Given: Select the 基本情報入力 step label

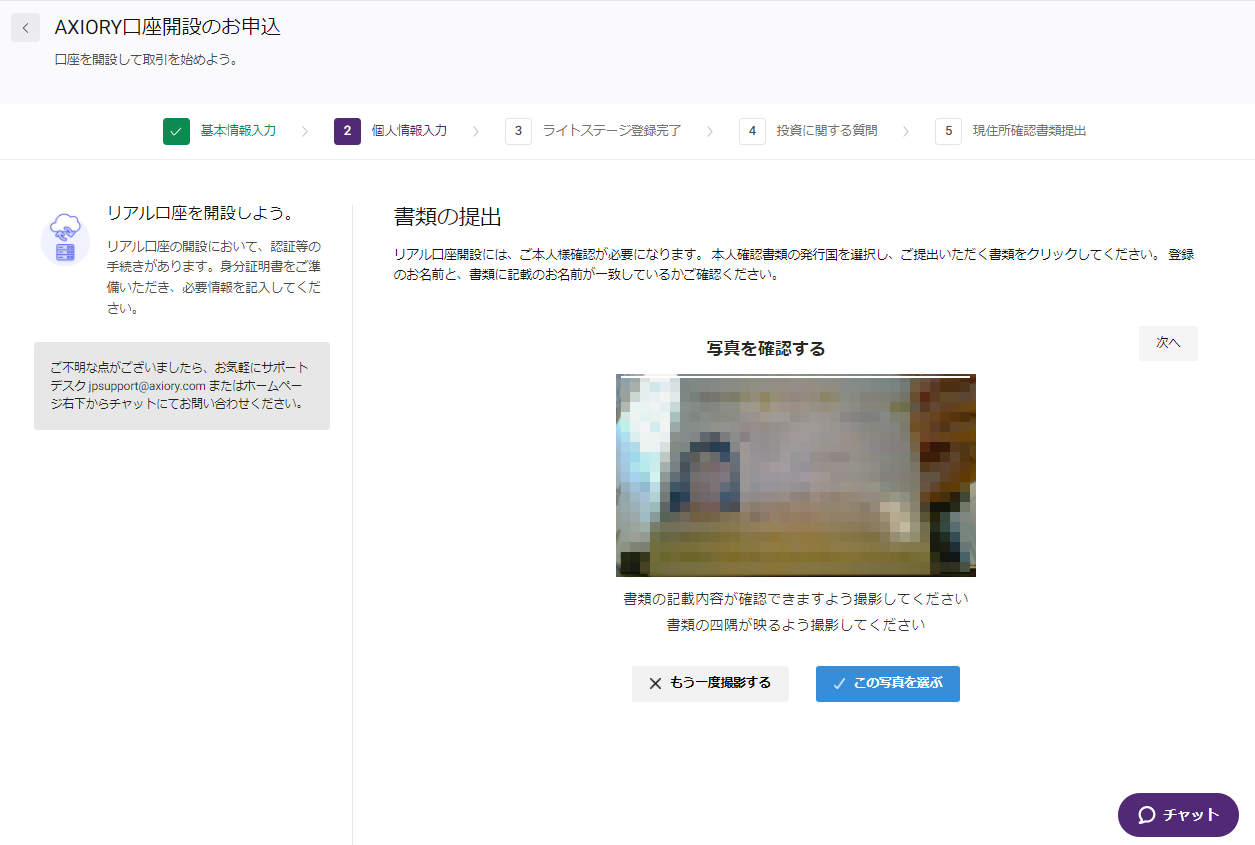Looking at the screenshot, I should [x=238, y=131].
